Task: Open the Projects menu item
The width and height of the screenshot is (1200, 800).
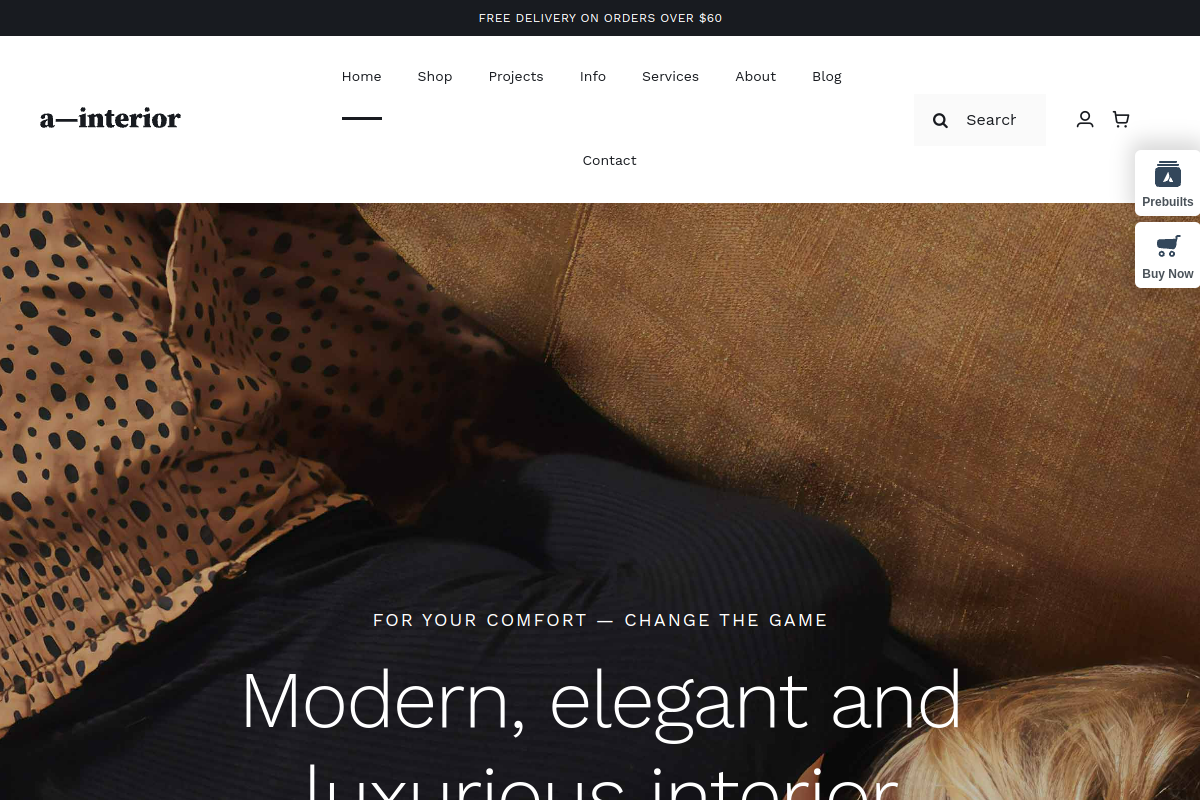Action: (516, 76)
